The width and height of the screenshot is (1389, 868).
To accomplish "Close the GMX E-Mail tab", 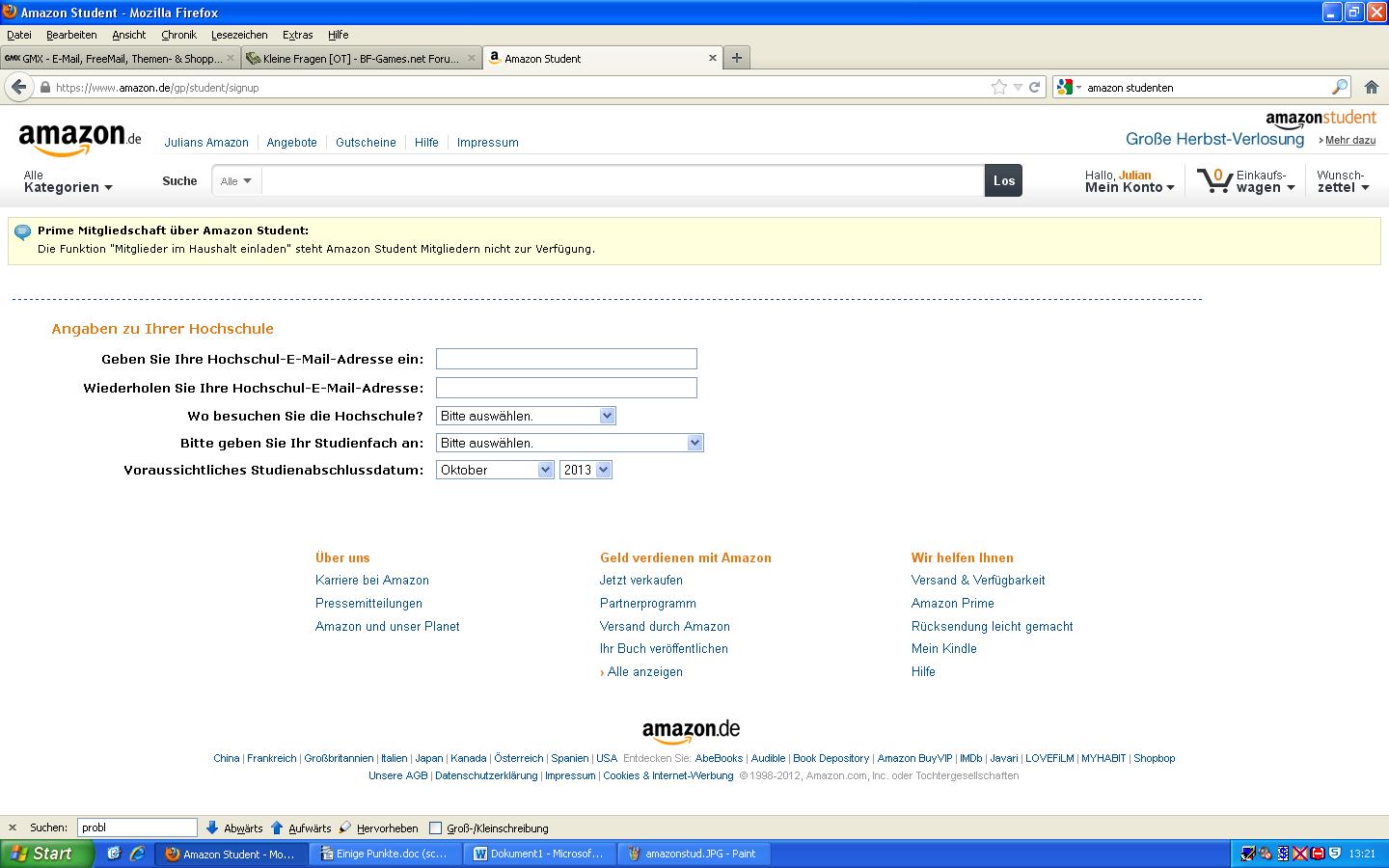I will coord(231,58).
